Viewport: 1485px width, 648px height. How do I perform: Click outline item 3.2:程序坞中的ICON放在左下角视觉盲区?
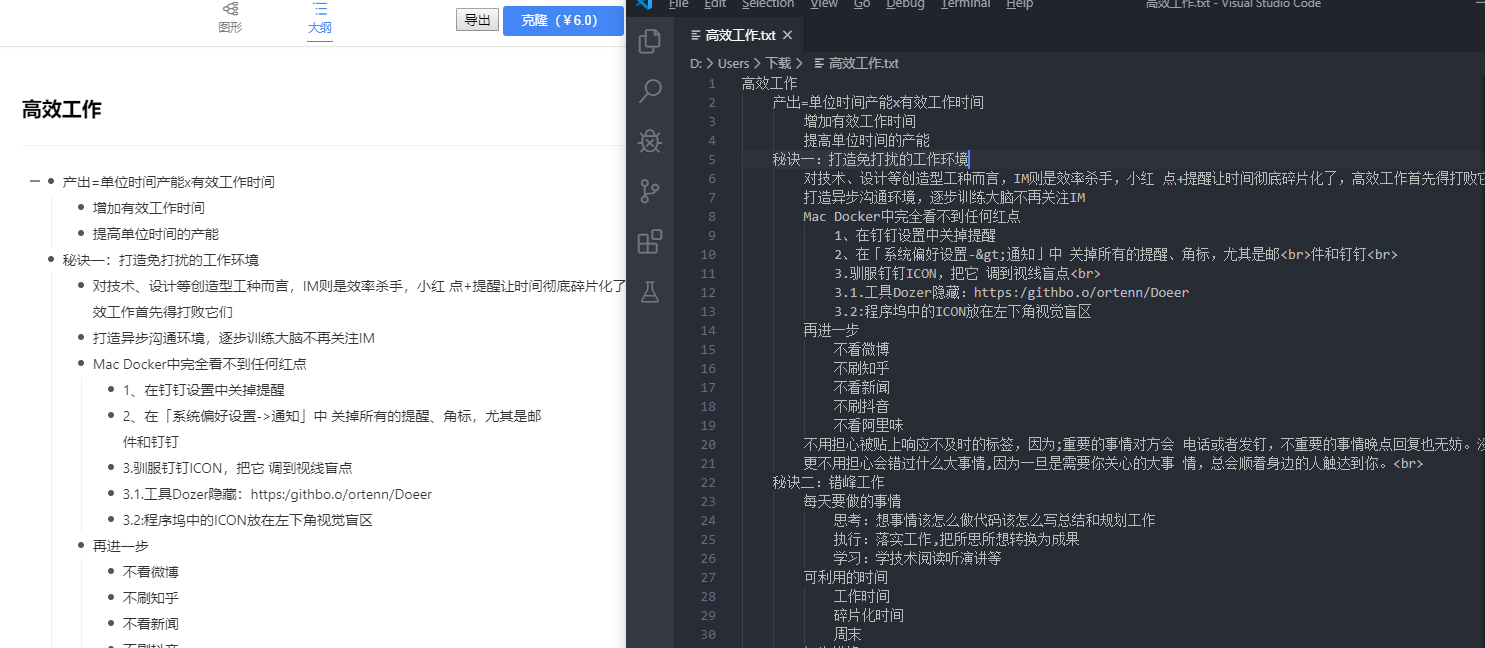coord(248,520)
